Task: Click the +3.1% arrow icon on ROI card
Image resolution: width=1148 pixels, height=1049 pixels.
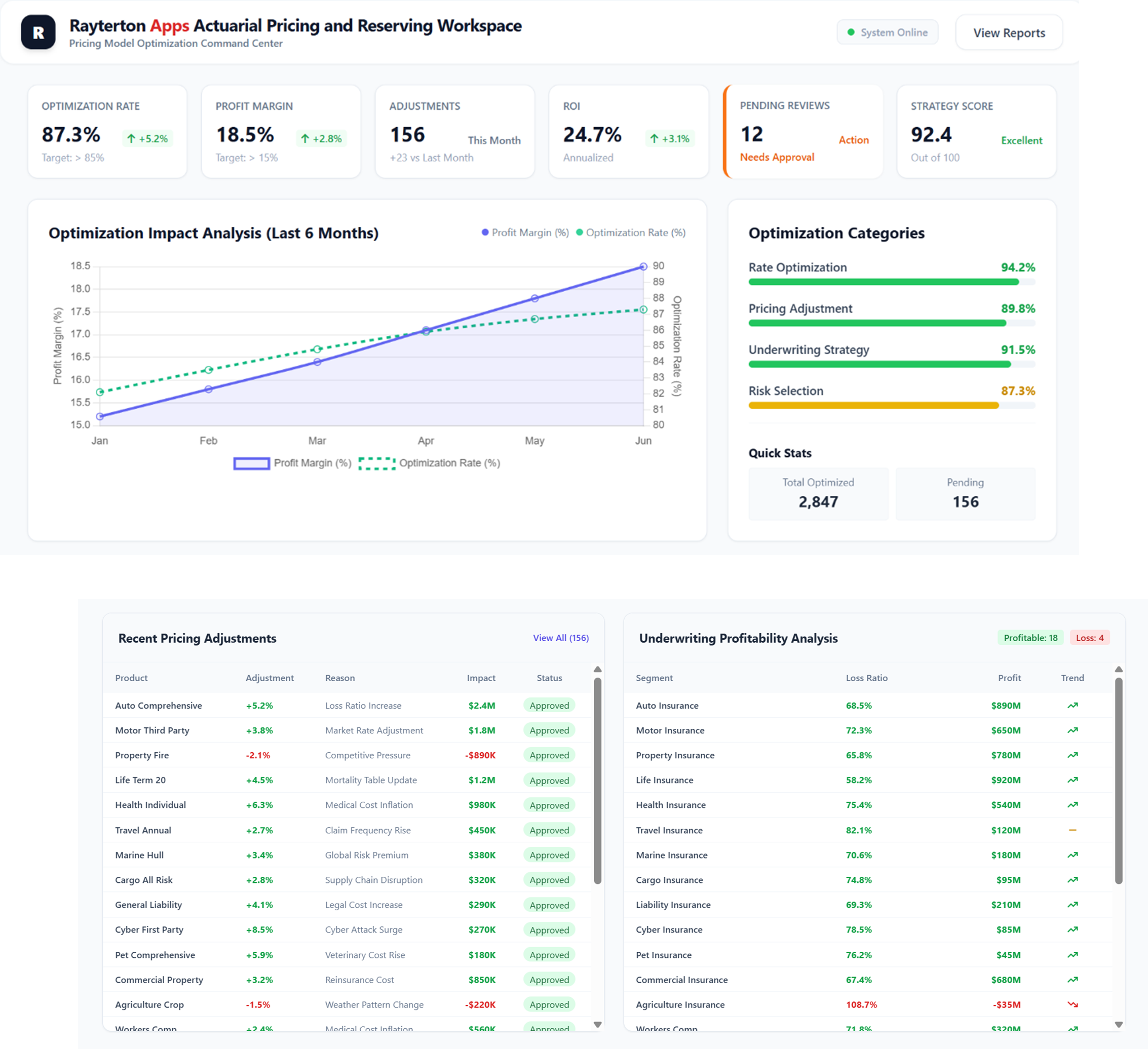Action: coord(655,138)
